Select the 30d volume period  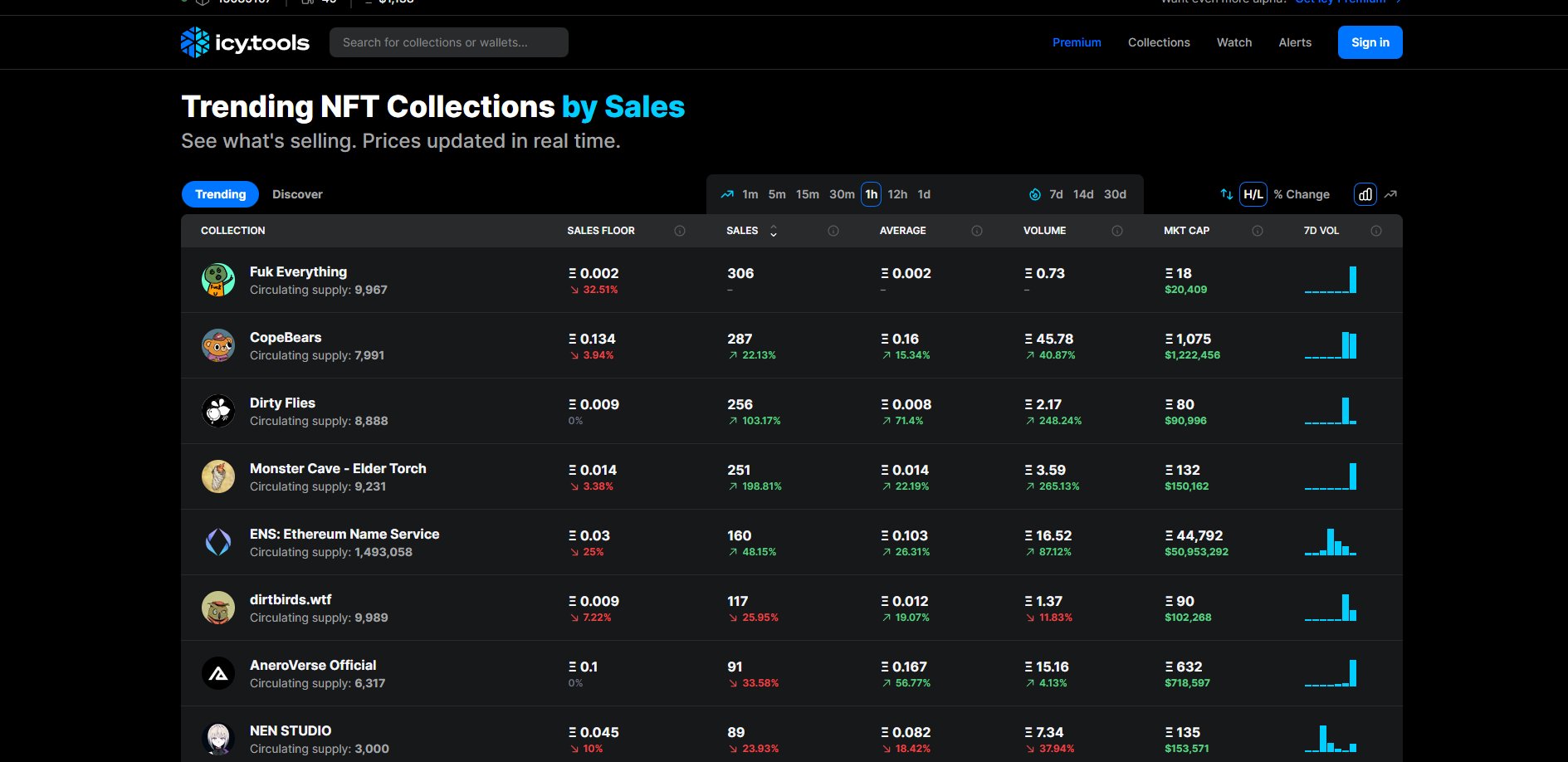tap(1115, 194)
